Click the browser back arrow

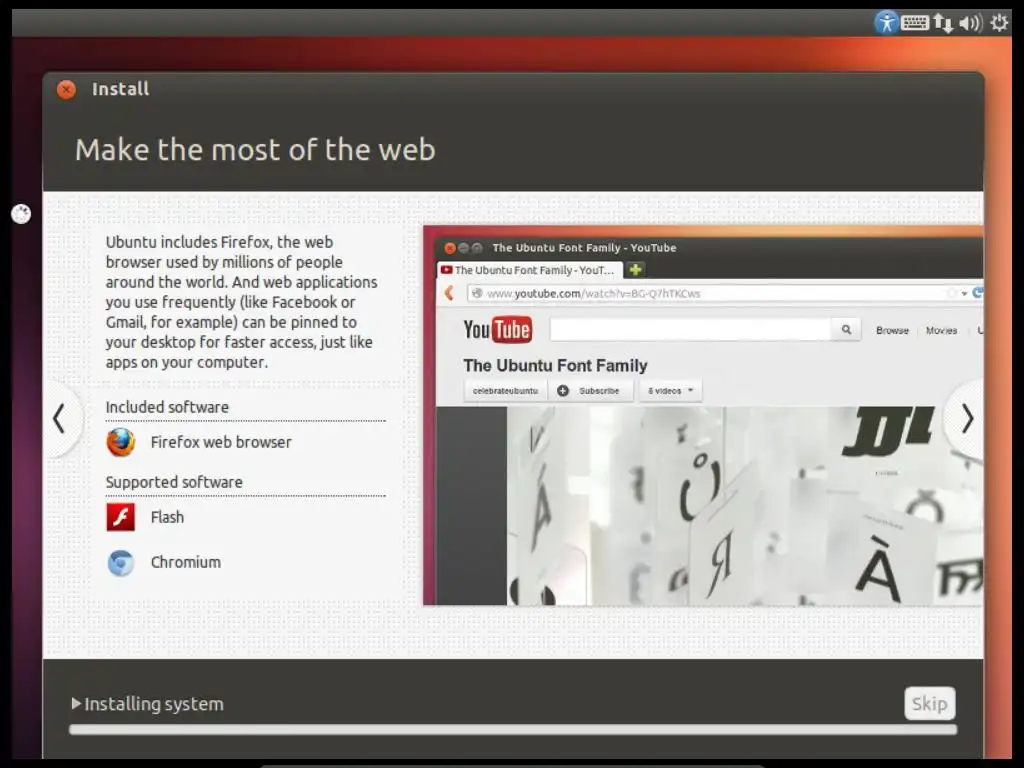coord(449,293)
